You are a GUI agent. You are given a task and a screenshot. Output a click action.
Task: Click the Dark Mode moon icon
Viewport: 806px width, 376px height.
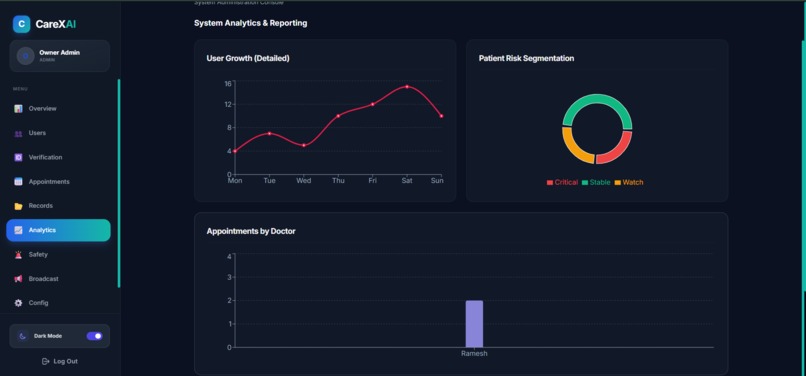(x=23, y=336)
